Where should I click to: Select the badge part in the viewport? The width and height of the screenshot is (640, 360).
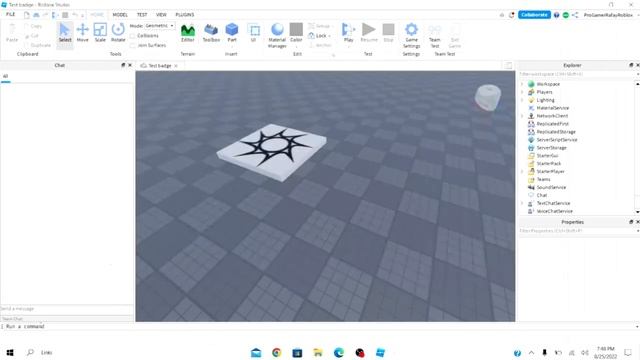(x=271, y=152)
